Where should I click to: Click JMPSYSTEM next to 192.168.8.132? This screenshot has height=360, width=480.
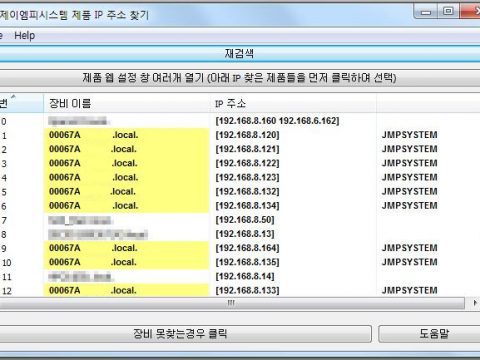pos(410,192)
